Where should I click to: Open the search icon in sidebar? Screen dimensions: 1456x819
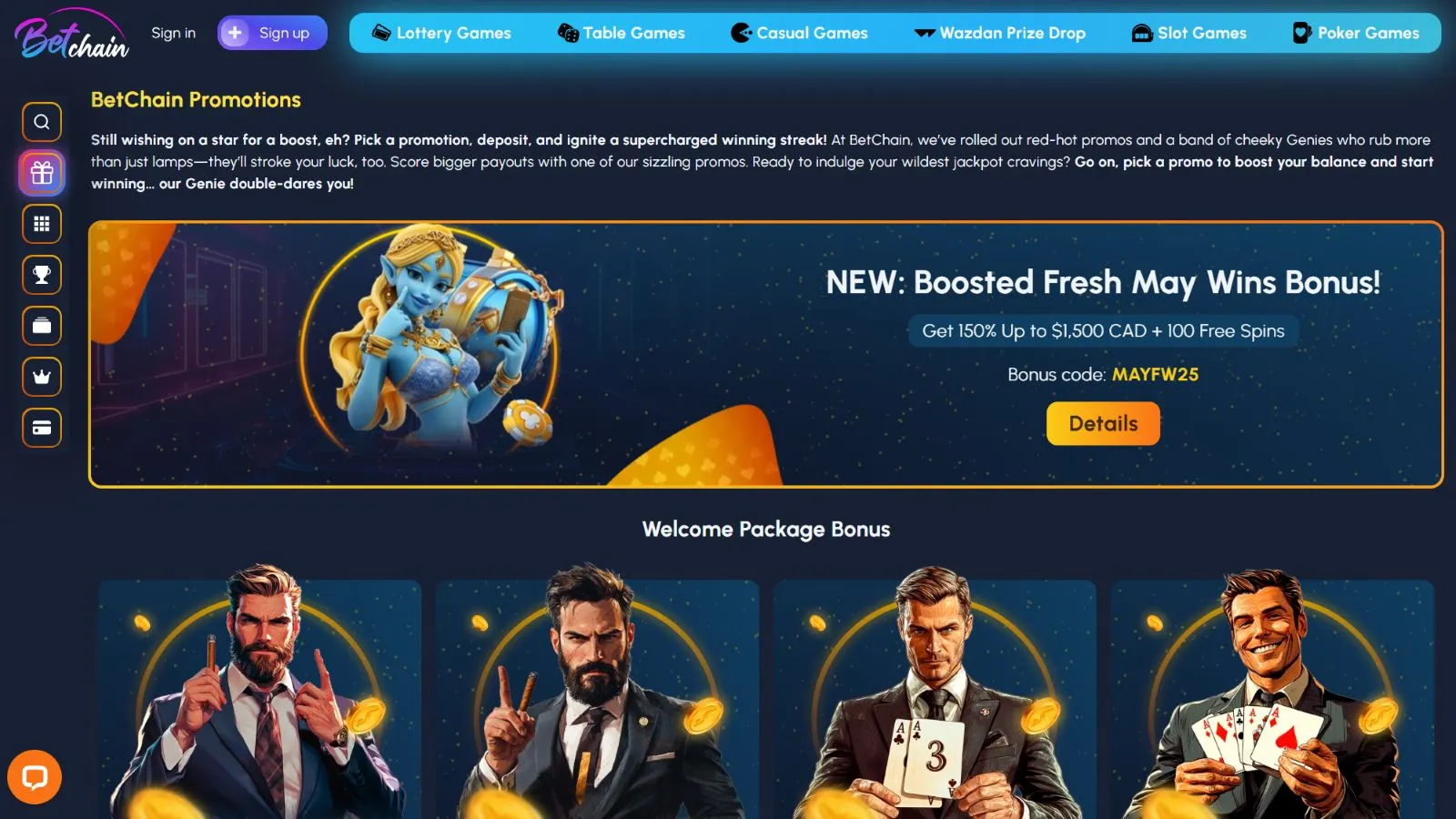42,122
